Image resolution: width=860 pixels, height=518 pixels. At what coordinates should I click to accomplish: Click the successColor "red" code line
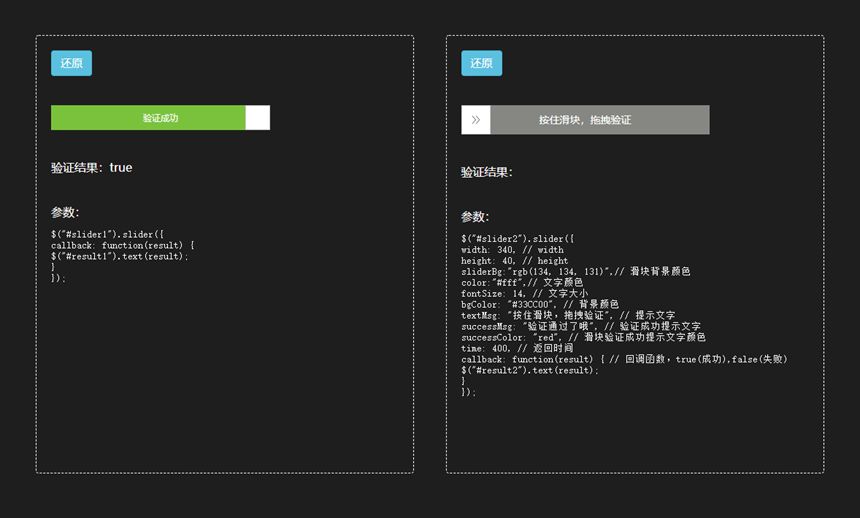point(583,337)
